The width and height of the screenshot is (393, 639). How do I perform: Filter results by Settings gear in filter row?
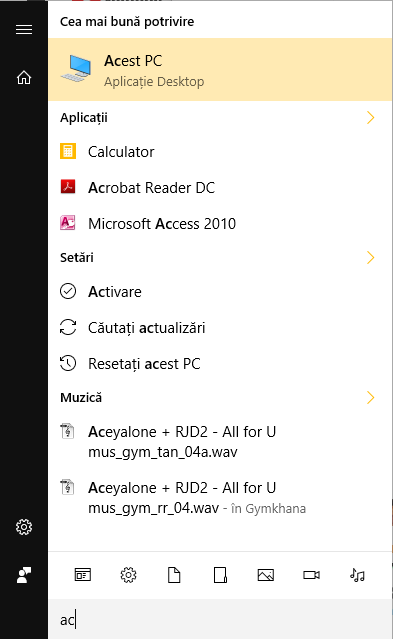tap(128, 575)
